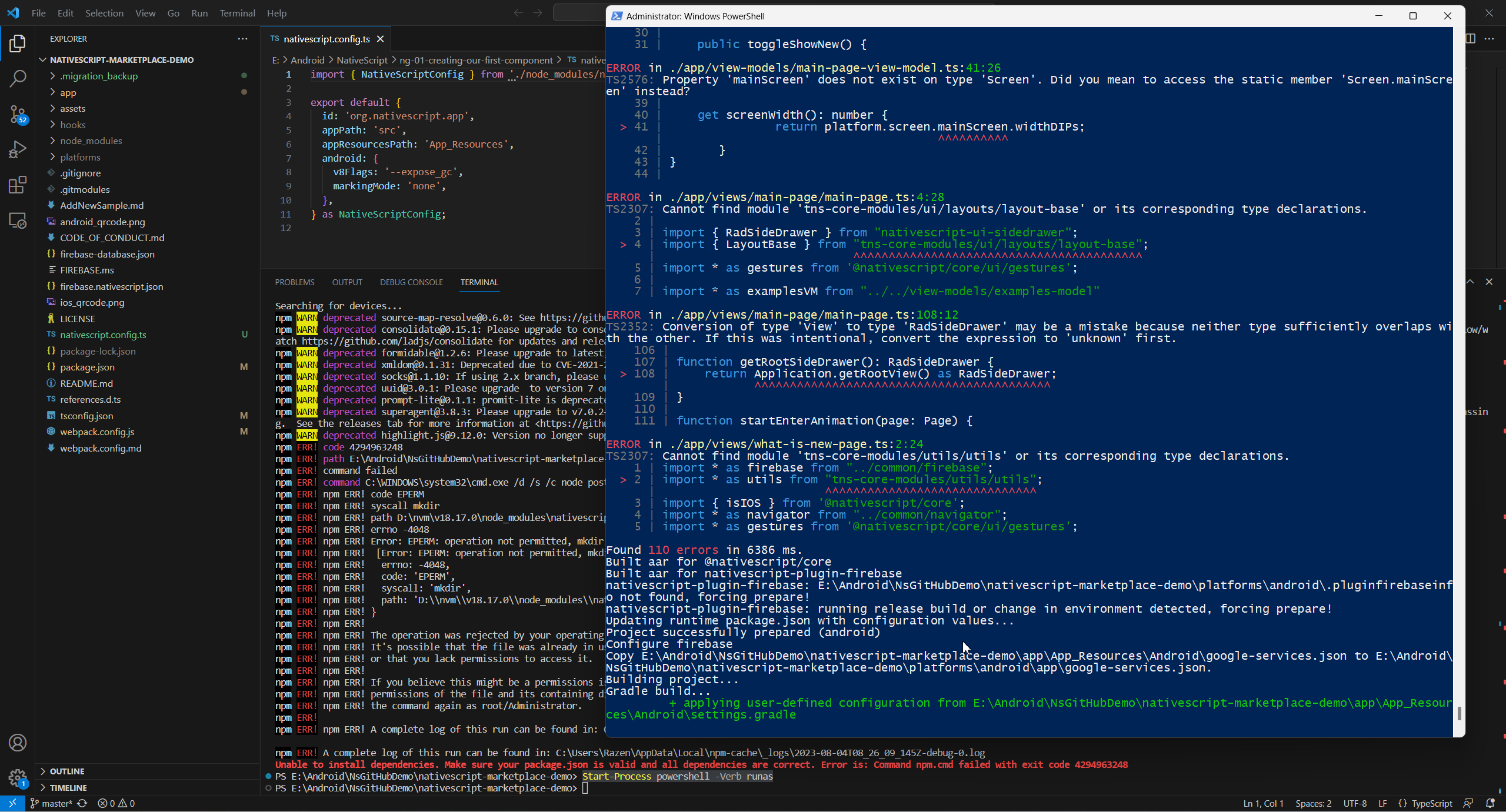Open Remote Explorer view icon

[18, 221]
